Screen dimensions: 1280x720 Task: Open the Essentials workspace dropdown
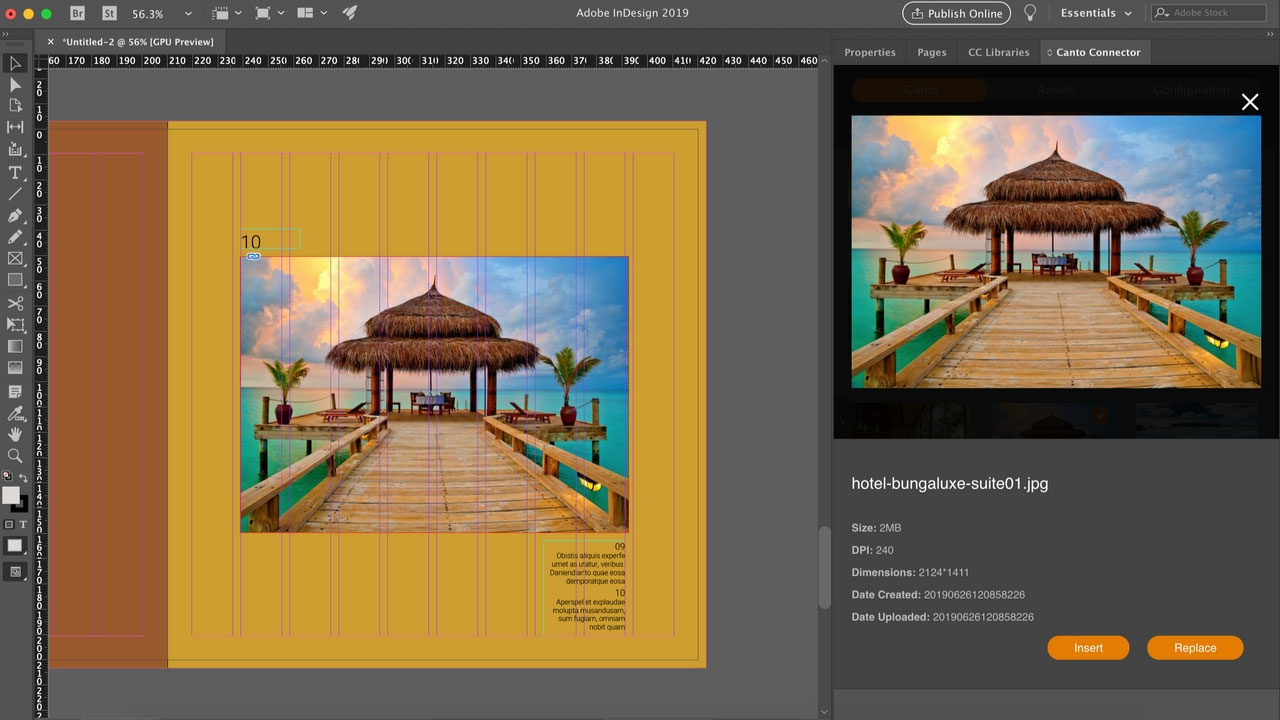1096,13
